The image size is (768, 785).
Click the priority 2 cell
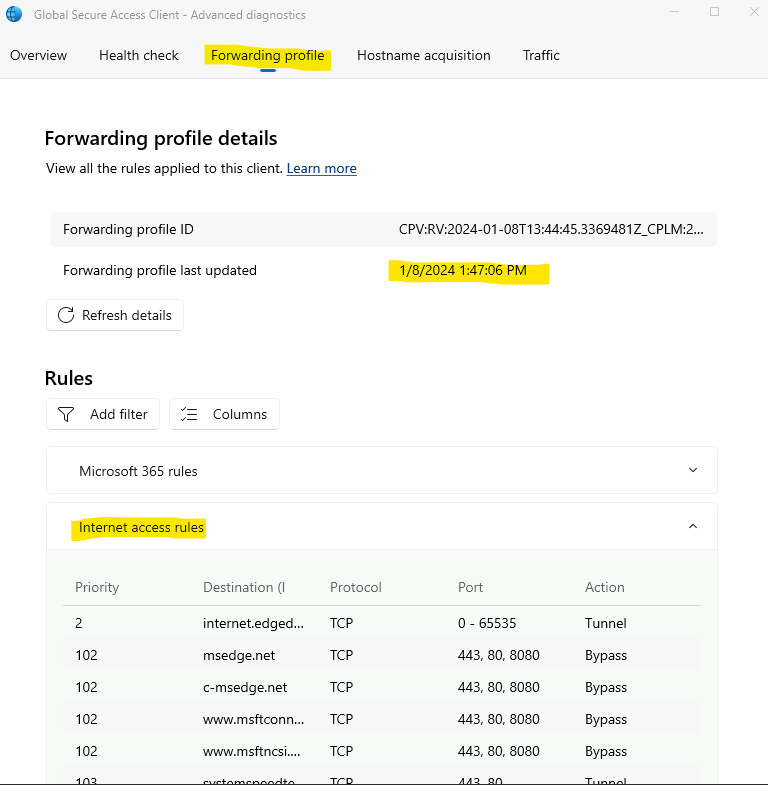click(79, 623)
